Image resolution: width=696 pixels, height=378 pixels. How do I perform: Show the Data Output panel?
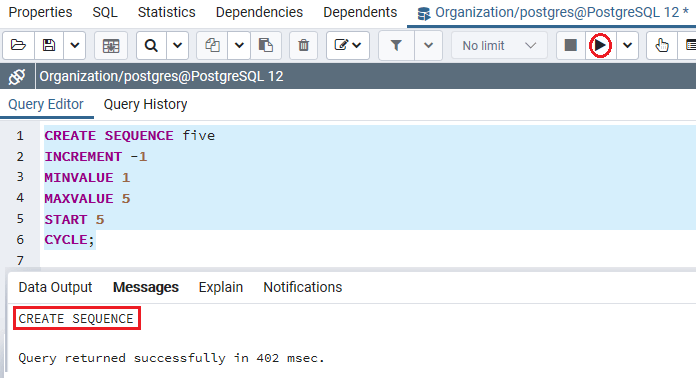[x=55, y=287]
